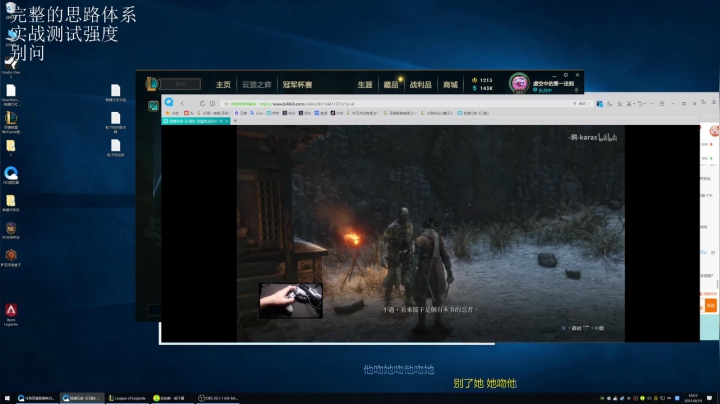The width and height of the screenshot is (720, 404).
Task: Open the bottom text document on desktop
Action: (115, 148)
